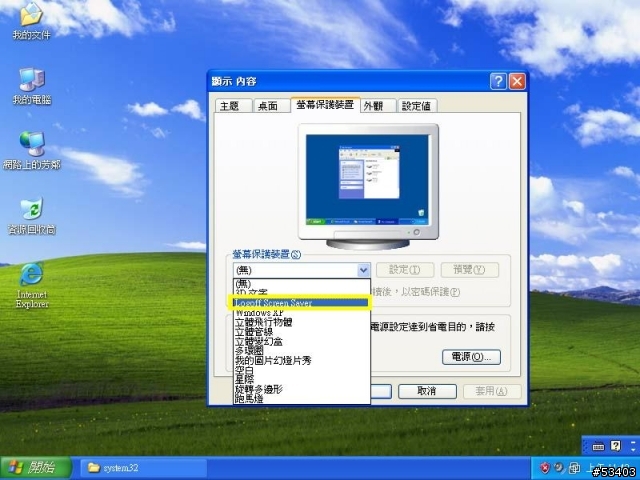Switch to system32 taskbar window

(x=143, y=468)
